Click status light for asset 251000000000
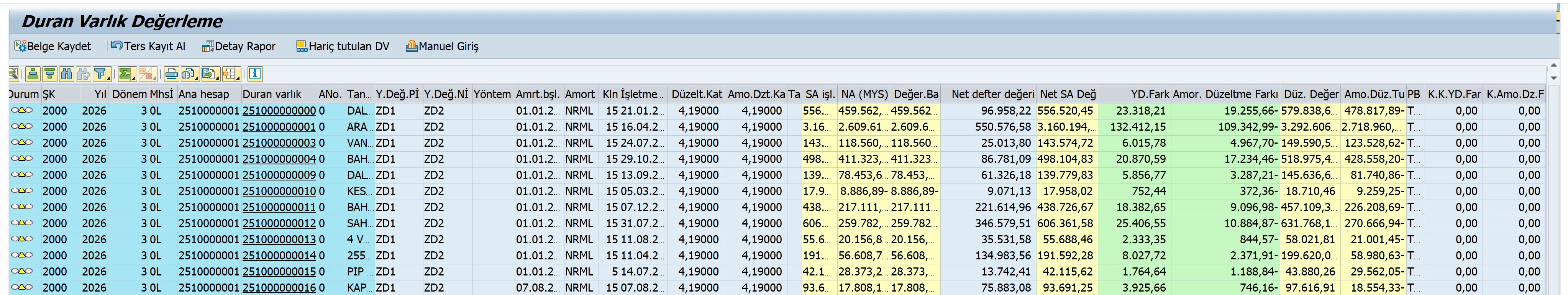1568x295 pixels. click(x=22, y=111)
